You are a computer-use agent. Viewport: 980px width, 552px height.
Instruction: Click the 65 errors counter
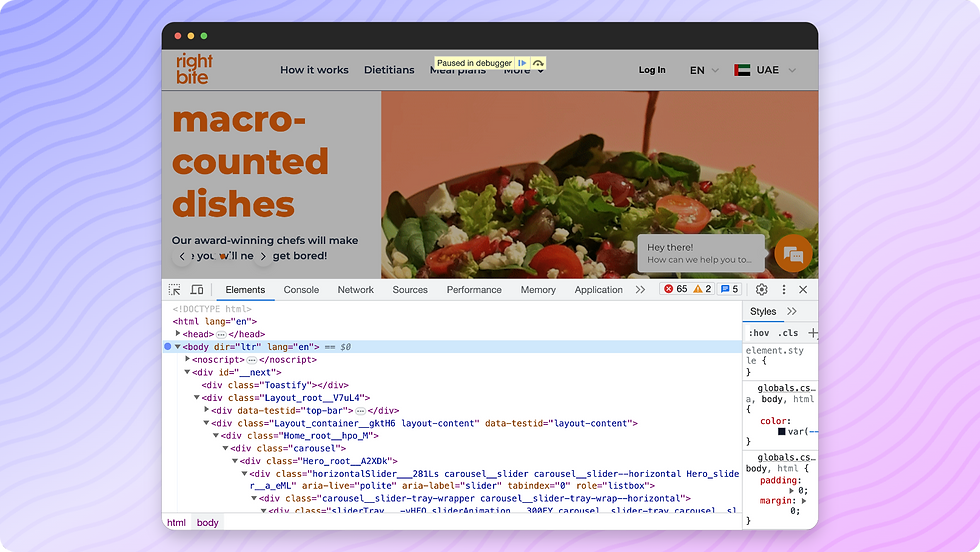coord(675,289)
